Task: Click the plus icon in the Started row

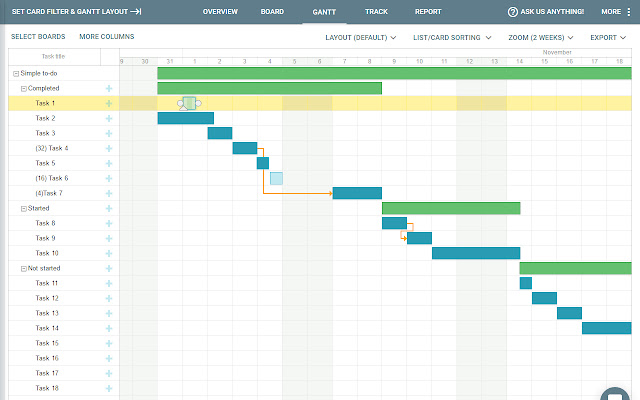Action: [x=109, y=209]
